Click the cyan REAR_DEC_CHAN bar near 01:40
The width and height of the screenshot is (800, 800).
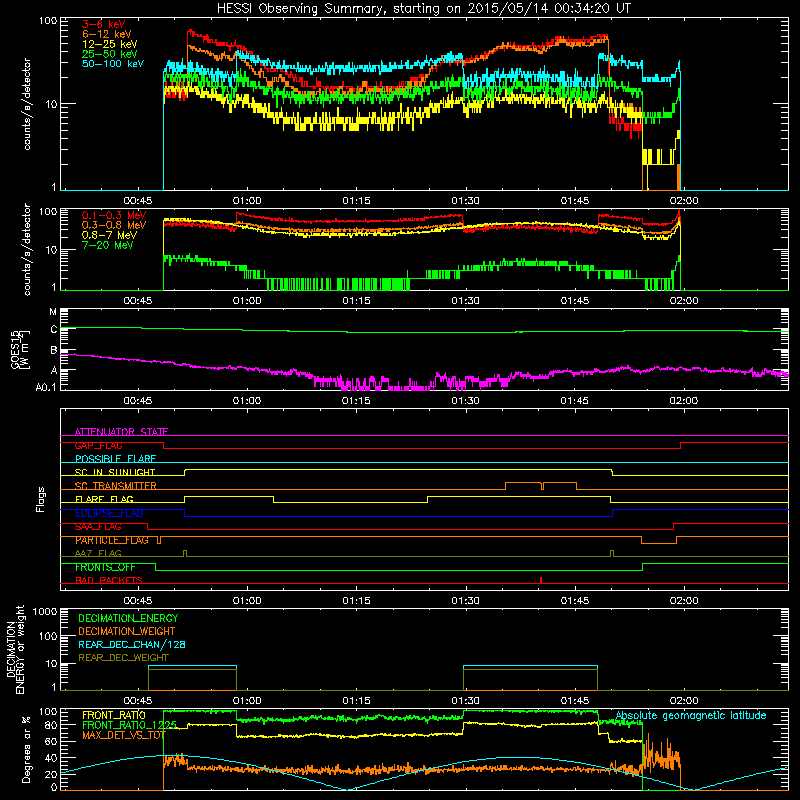(x=530, y=666)
